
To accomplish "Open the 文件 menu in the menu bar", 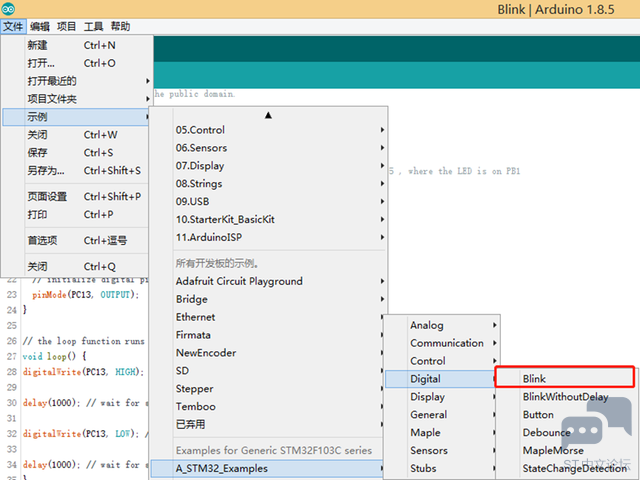I will pyautogui.click(x=13, y=27).
